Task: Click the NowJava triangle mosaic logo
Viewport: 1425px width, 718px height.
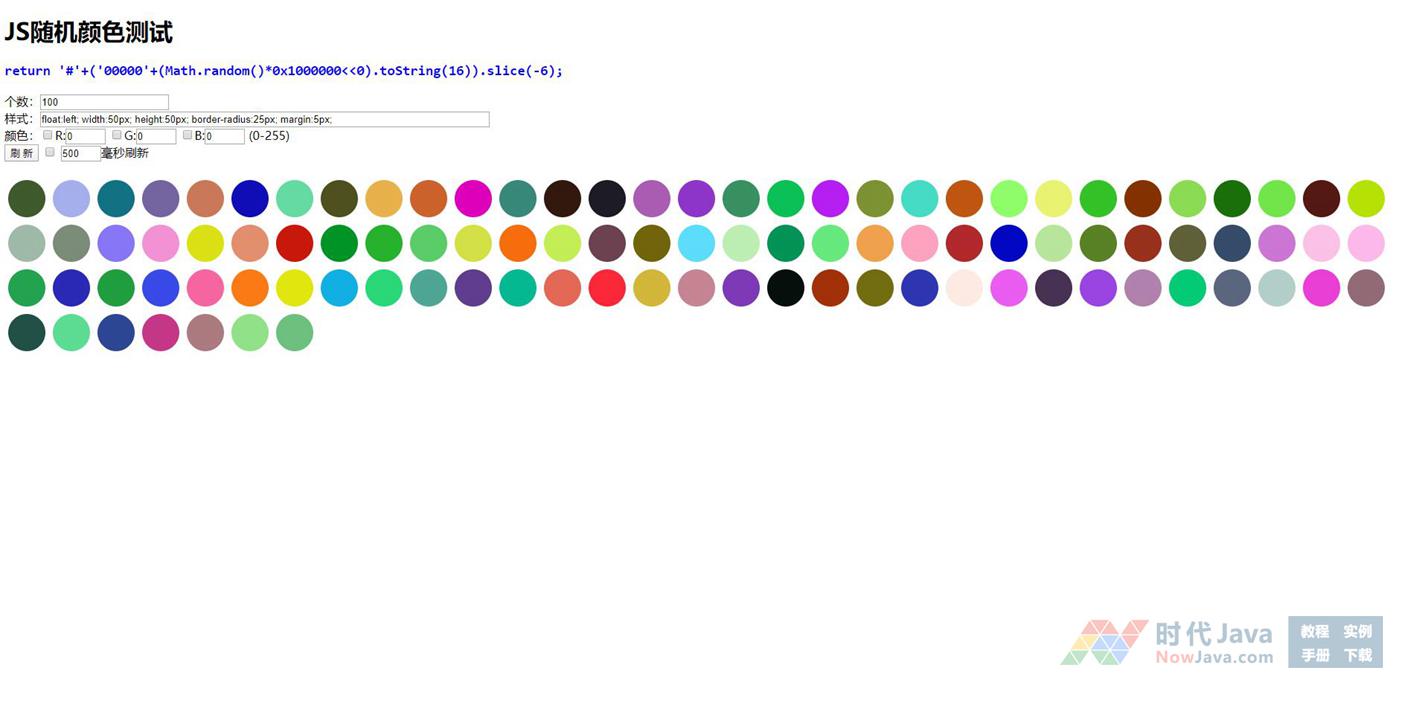Action: (x=1104, y=642)
